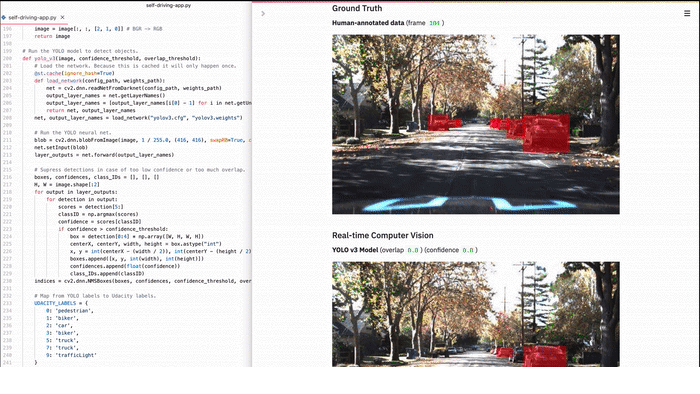Click the 'confidences.append(float(confidence))' line

(125, 266)
